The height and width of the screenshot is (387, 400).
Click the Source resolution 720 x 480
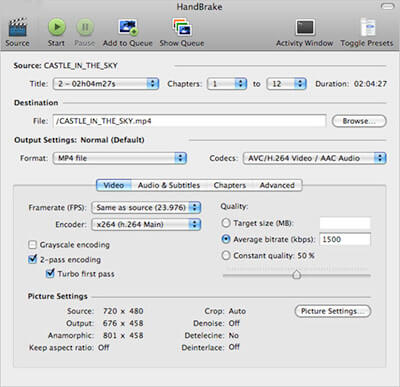coord(123,311)
